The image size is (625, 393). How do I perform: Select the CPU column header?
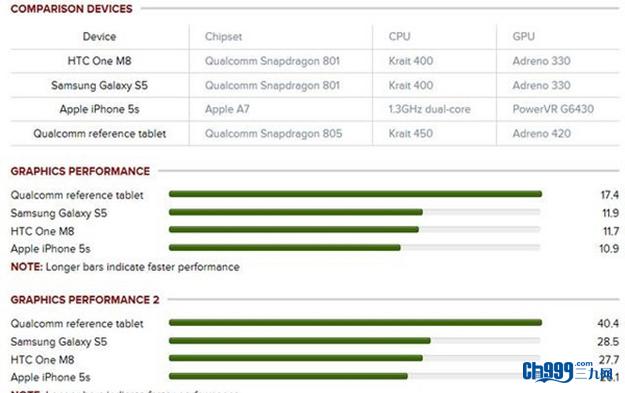click(x=399, y=37)
